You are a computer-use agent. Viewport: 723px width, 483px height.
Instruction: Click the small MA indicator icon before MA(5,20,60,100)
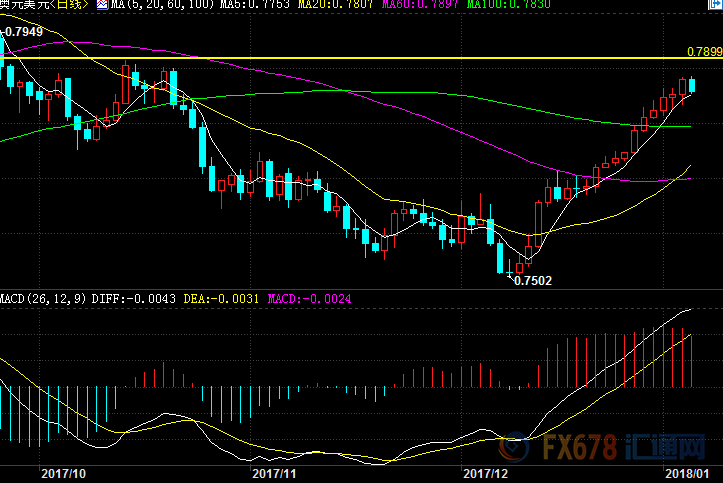103,6
